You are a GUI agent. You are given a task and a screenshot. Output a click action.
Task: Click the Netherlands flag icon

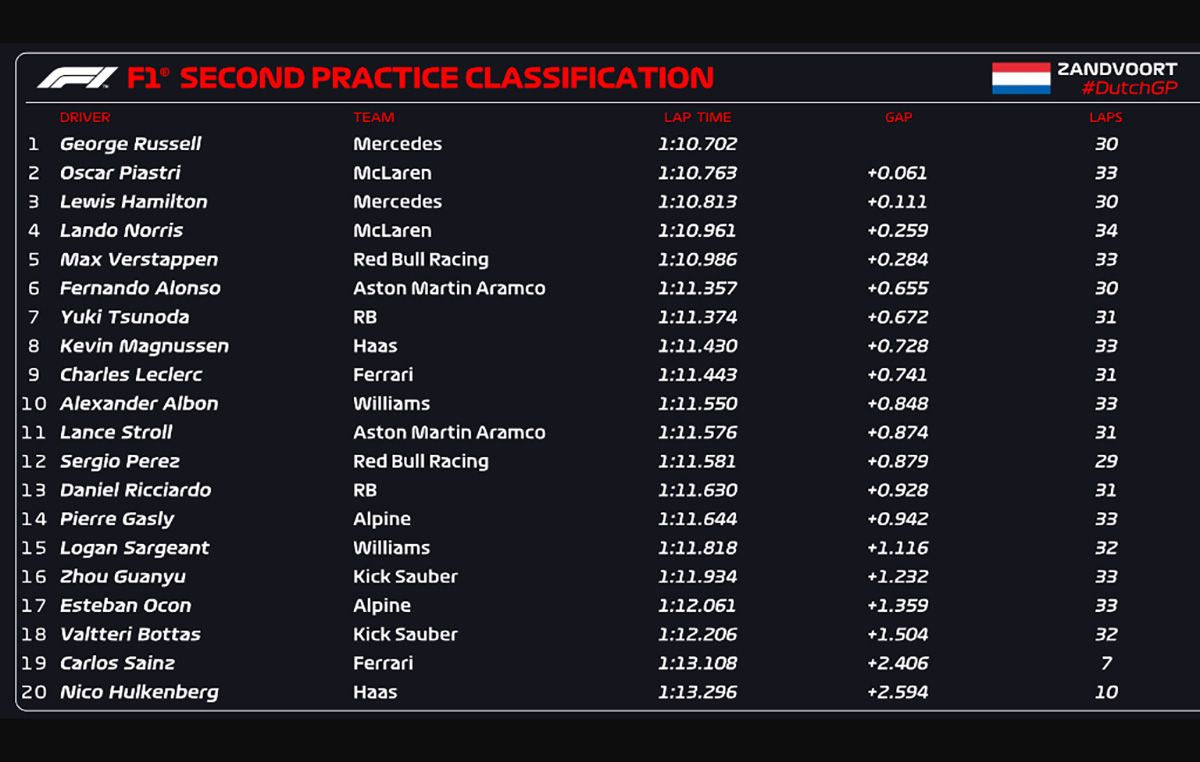[1020, 78]
